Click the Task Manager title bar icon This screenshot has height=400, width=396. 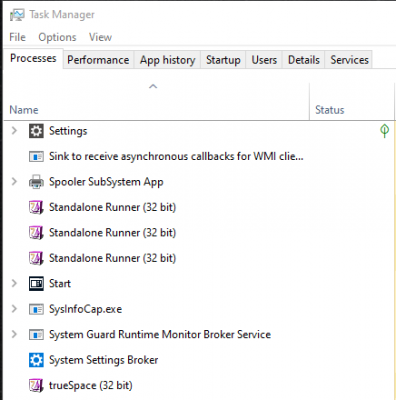click(17, 15)
